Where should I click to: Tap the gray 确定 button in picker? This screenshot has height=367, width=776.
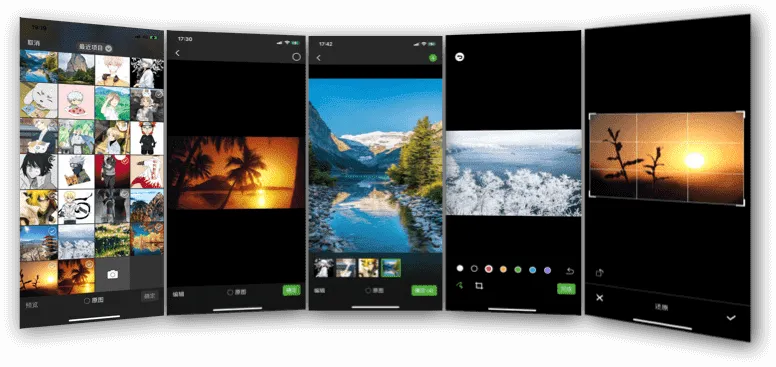tap(149, 296)
